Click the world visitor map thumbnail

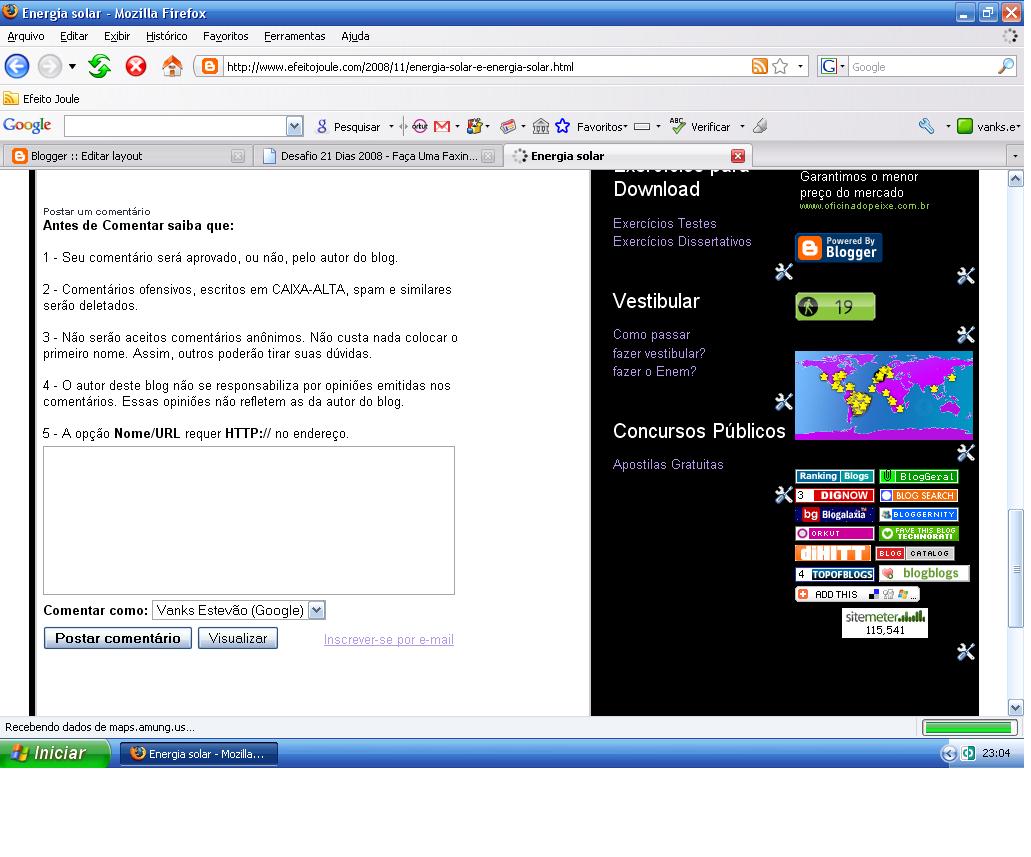(884, 395)
